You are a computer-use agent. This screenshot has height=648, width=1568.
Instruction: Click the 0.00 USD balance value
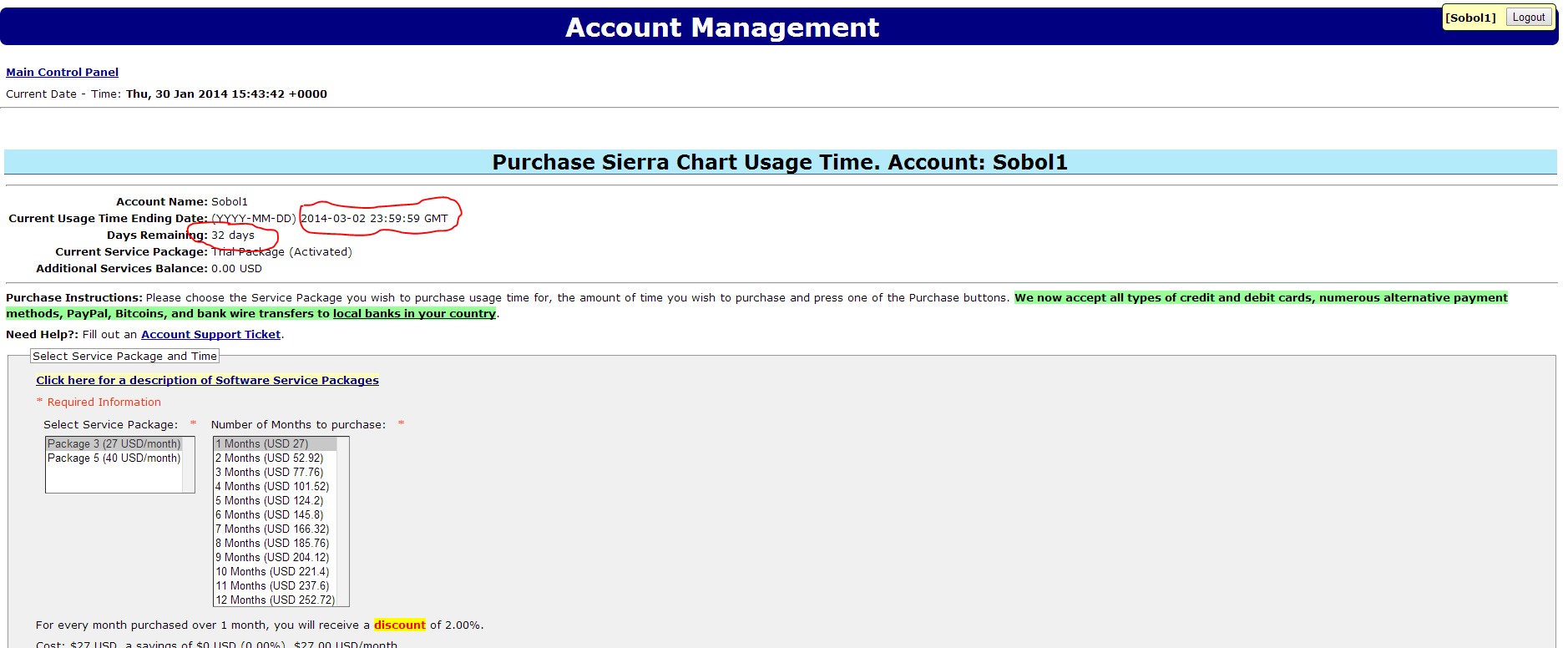(236, 269)
